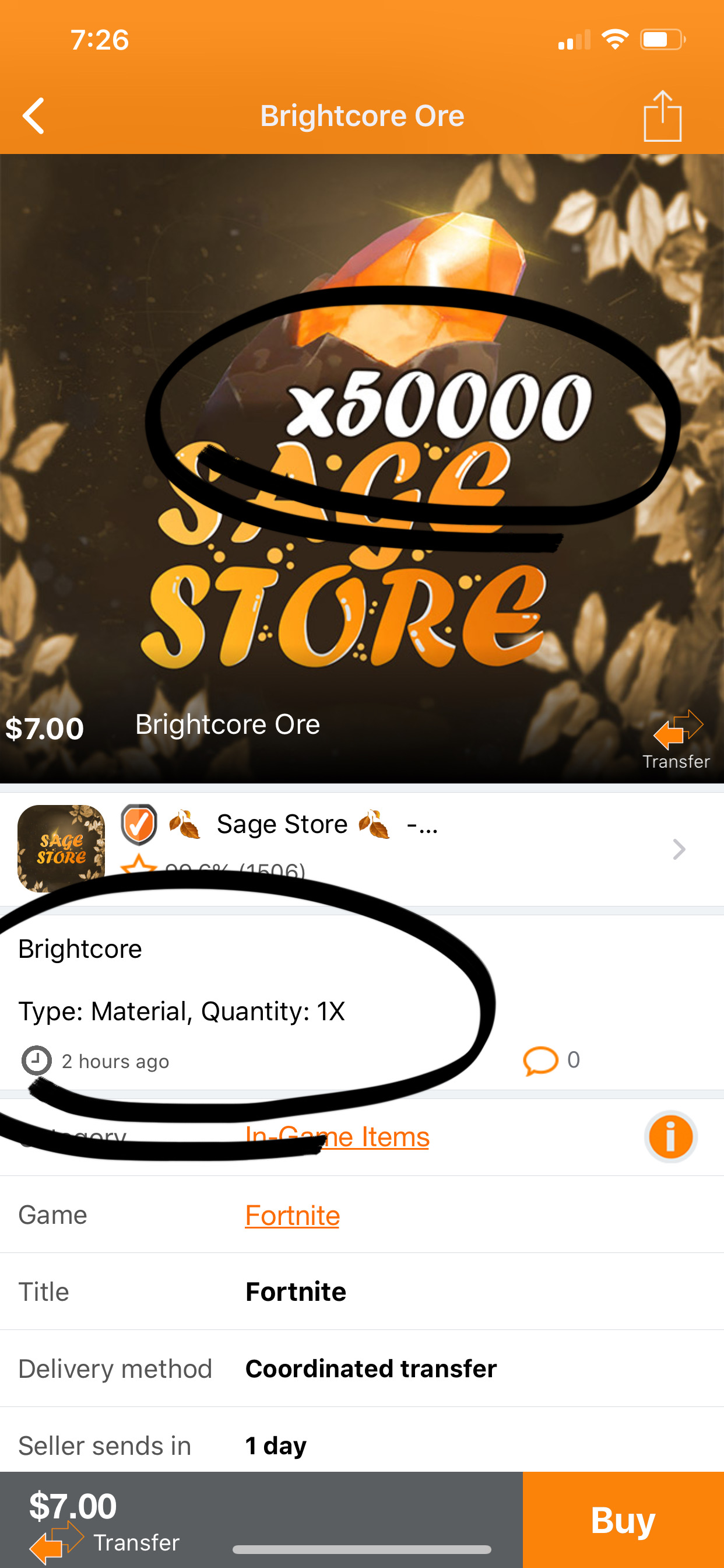Open the In-Game Items category link
This screenshot has width=724, height=1568.
[x=337, y=1136]
